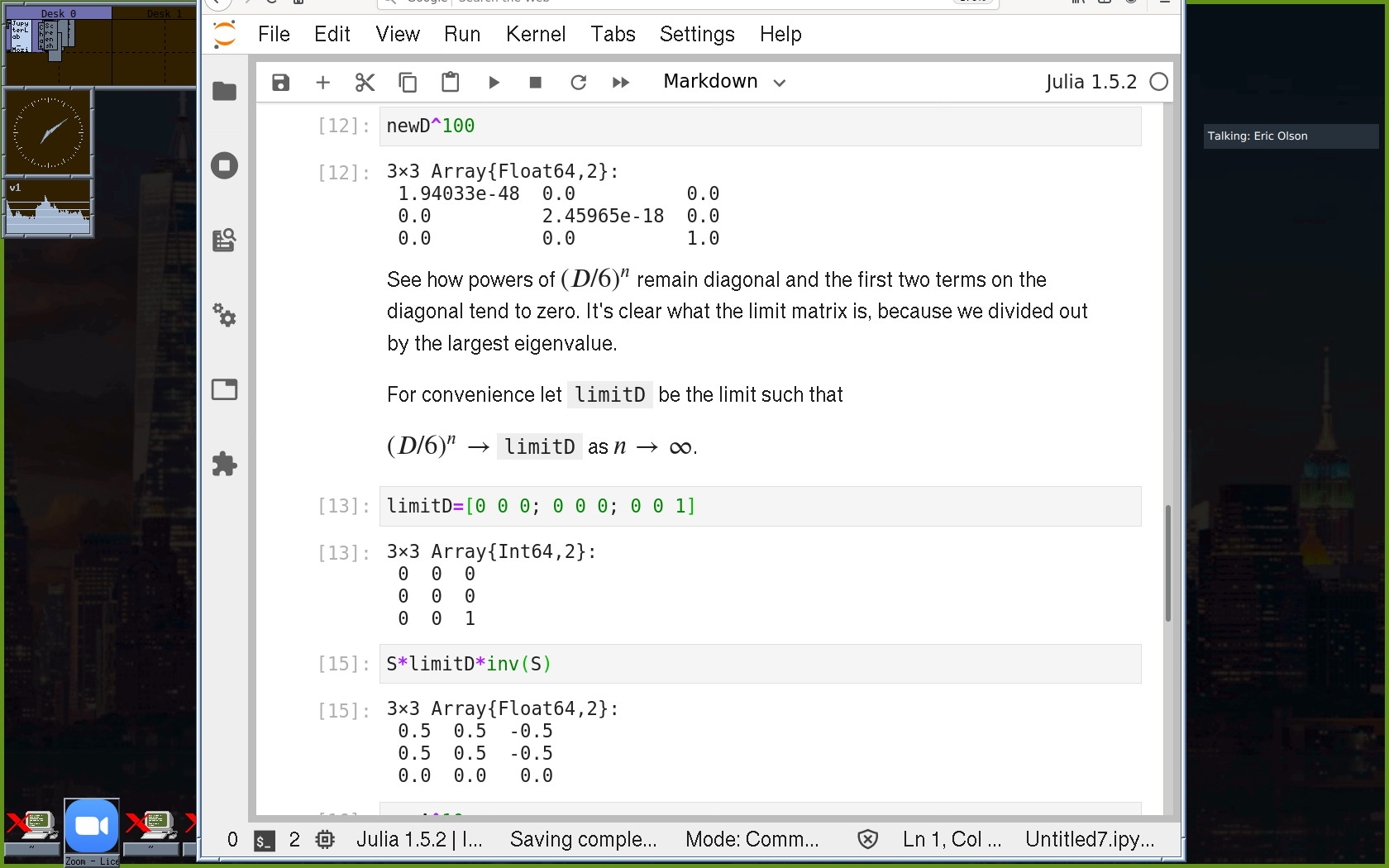Copy the selected cell

click(408, 82)
